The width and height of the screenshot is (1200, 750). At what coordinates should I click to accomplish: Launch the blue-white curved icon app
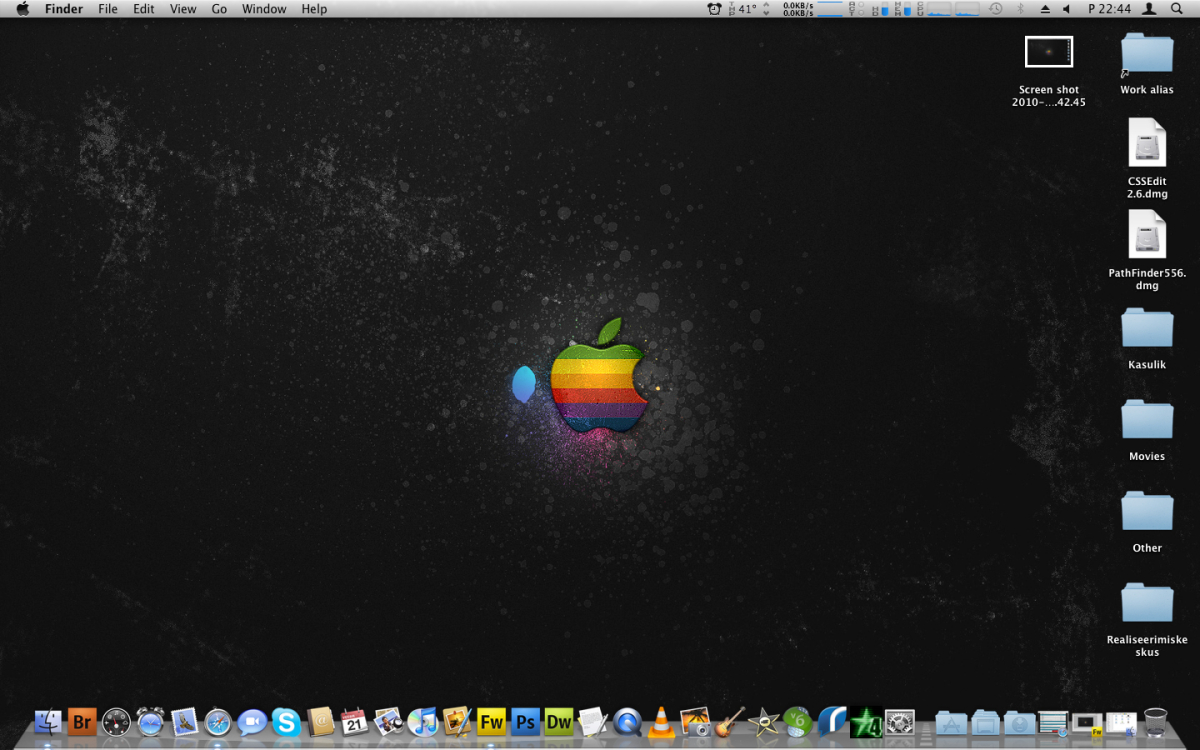(x=831, y=721)
